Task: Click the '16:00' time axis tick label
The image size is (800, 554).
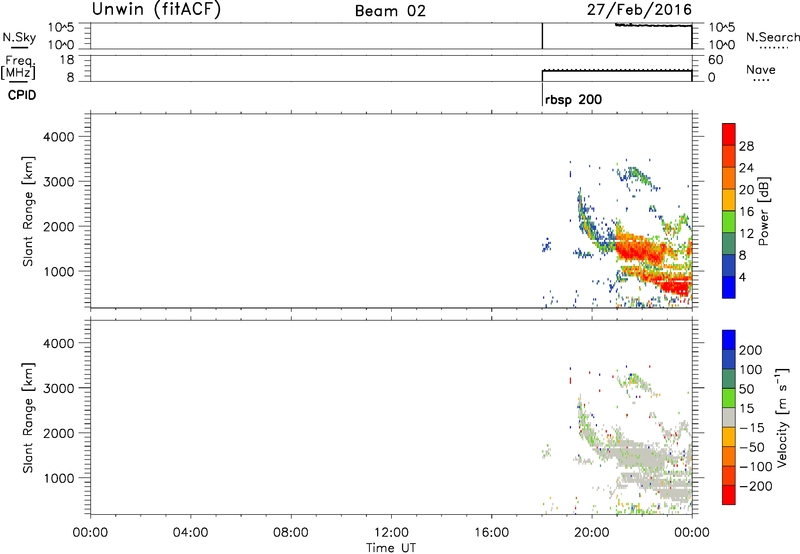Action: click(491, 533)
